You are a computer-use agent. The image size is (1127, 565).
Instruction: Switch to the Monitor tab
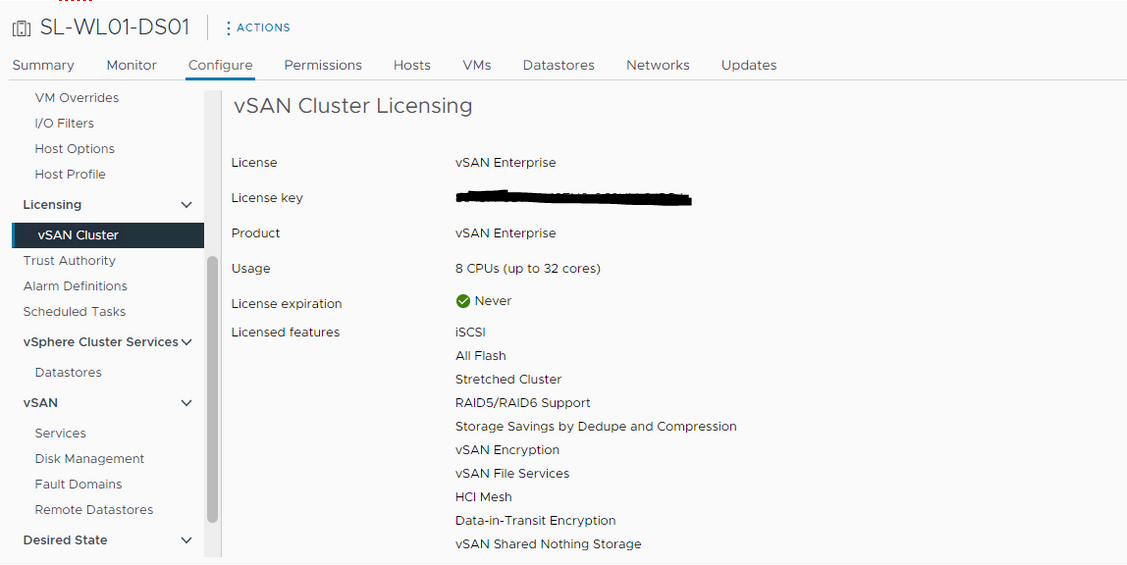click(x=132, y=65)
